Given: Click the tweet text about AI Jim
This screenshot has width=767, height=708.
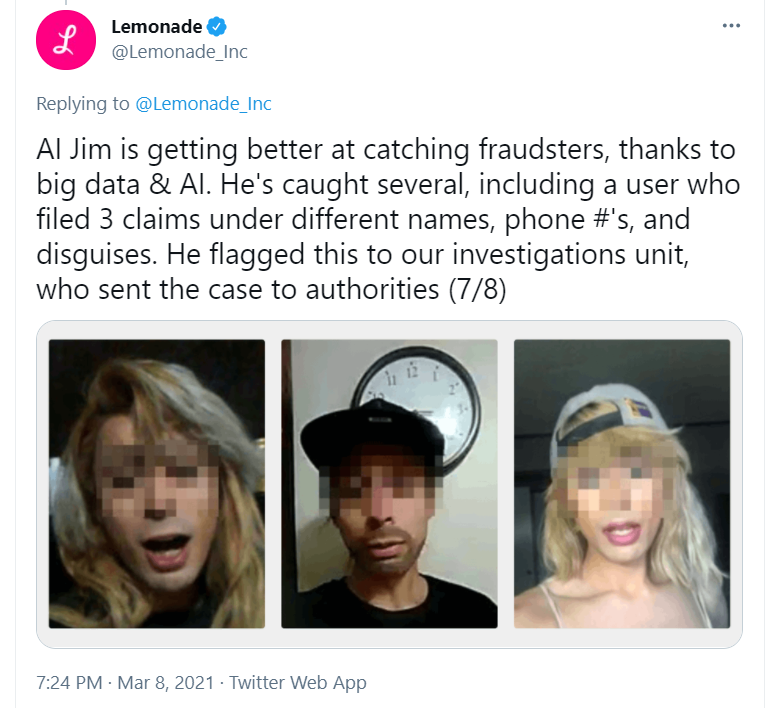Looking at the screenshot, I should [x=388, y=219].
